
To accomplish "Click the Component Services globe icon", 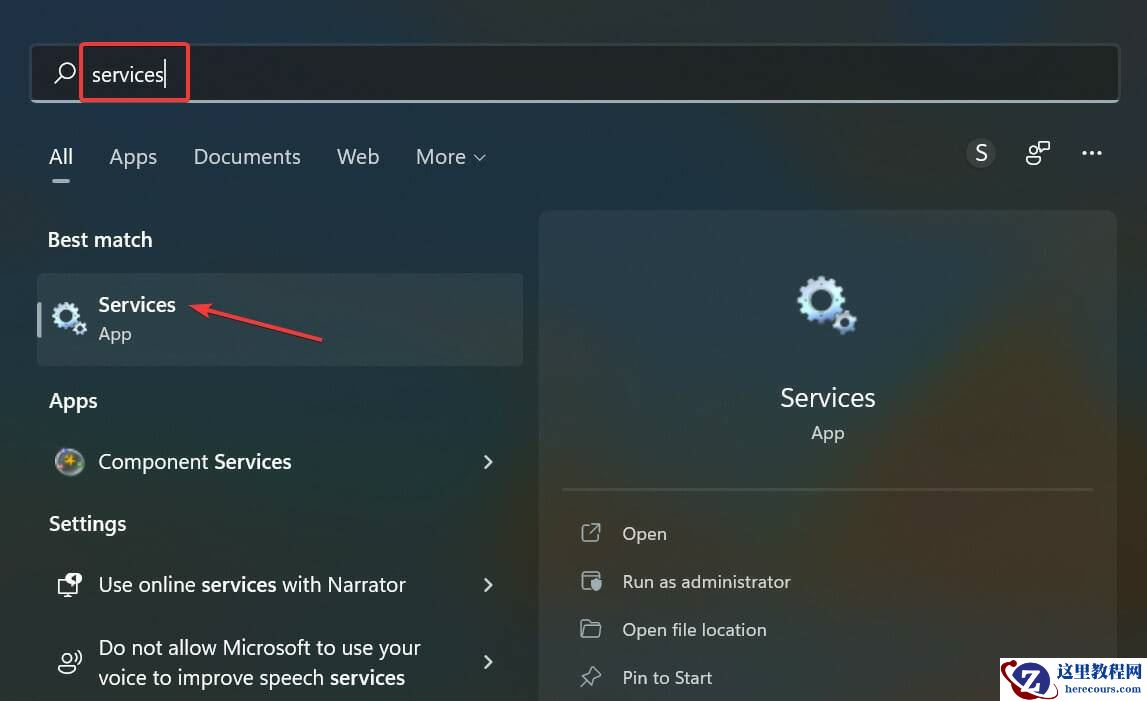I will pos(69,462).
